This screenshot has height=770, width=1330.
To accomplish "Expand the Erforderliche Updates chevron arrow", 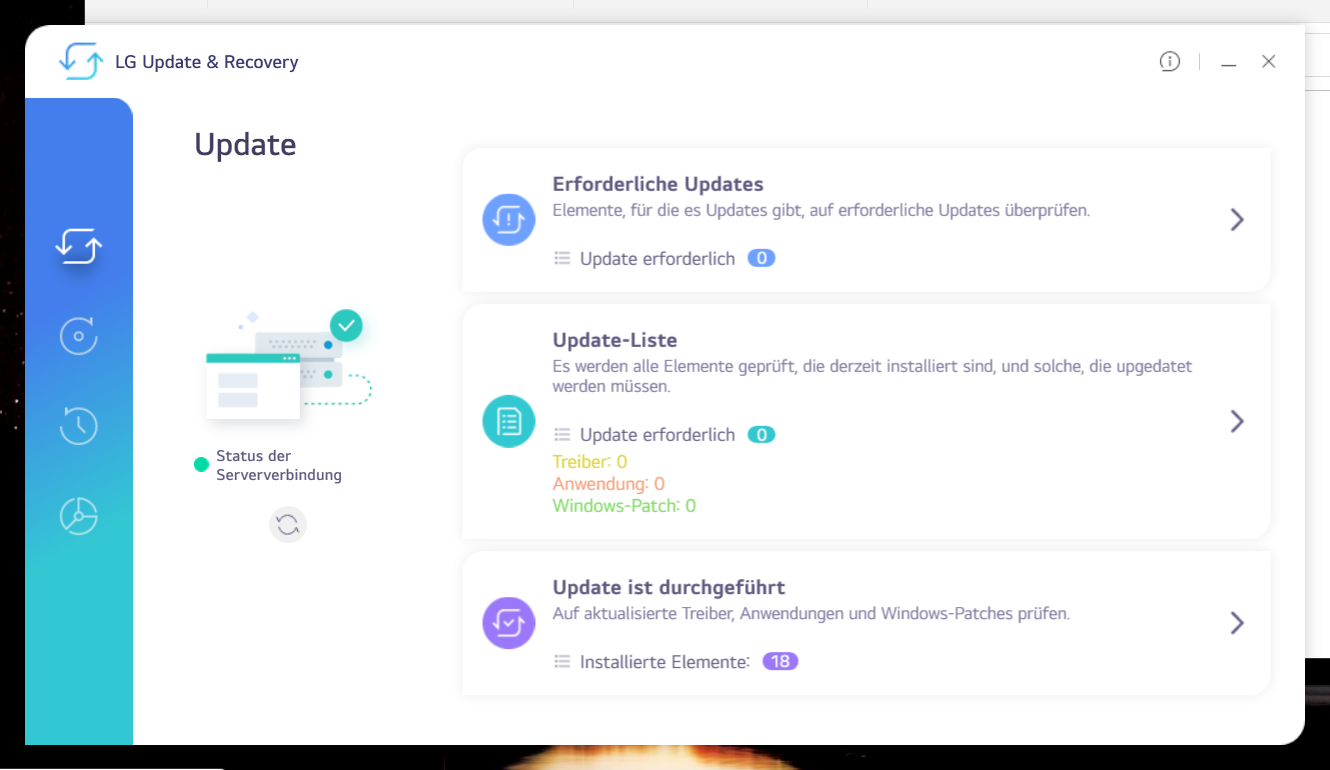I will pos(1237,220).
